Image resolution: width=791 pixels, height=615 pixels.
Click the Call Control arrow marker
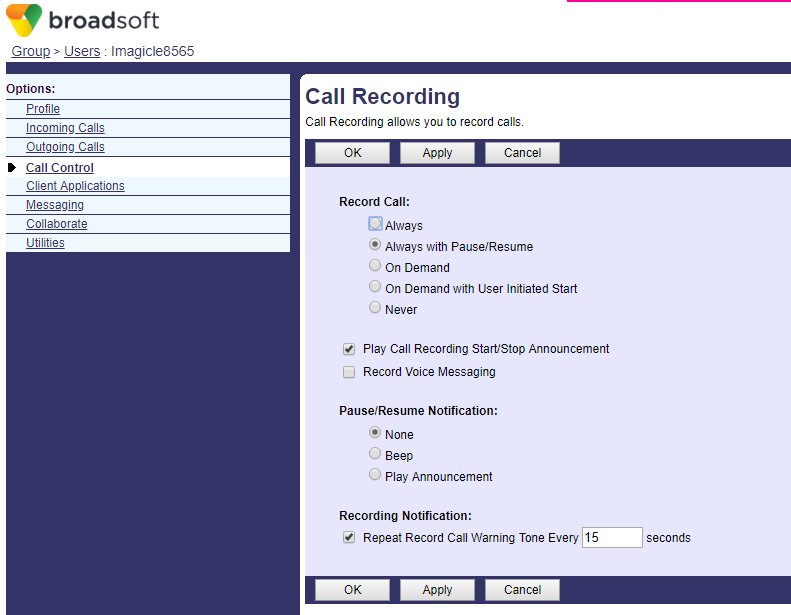point(12,168)
